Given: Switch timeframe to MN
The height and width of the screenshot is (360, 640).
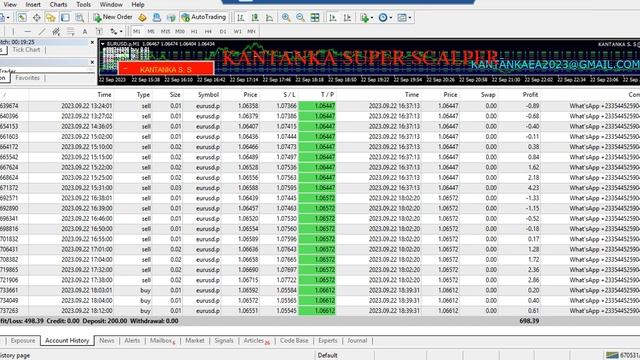Looking at the screenshot, I should 251,31.
